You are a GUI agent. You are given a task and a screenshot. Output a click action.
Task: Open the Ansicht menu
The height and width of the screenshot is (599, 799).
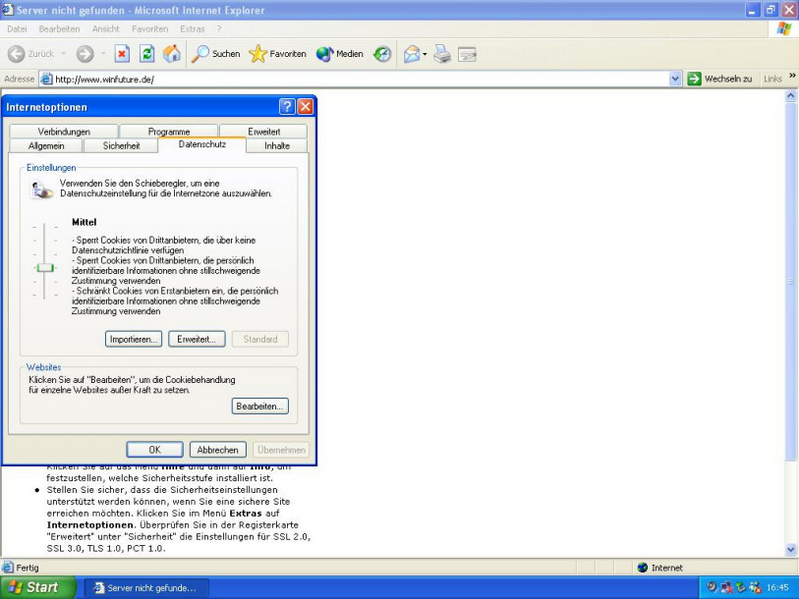pyautogui.click(x=105, y=29)
